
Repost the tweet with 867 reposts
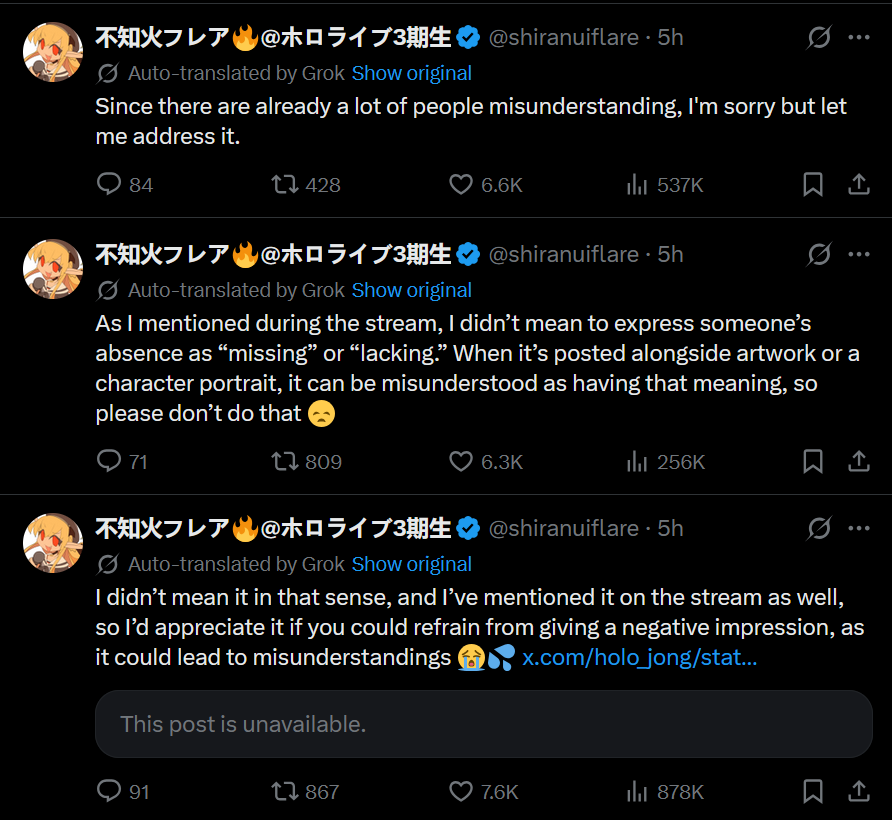click(284, 791)
